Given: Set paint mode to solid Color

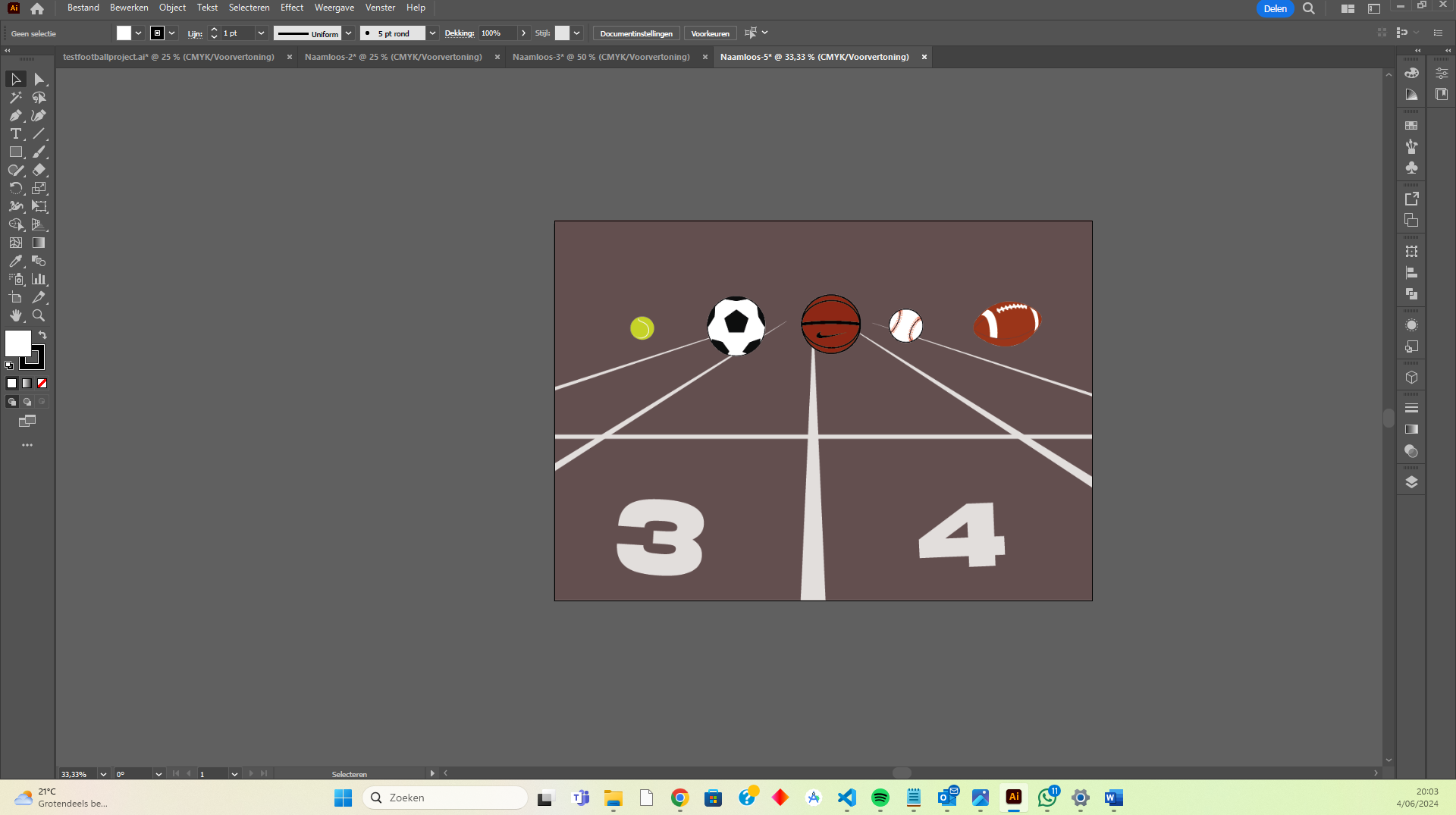Looking at the screenshot, I should [x=12, y=384].
